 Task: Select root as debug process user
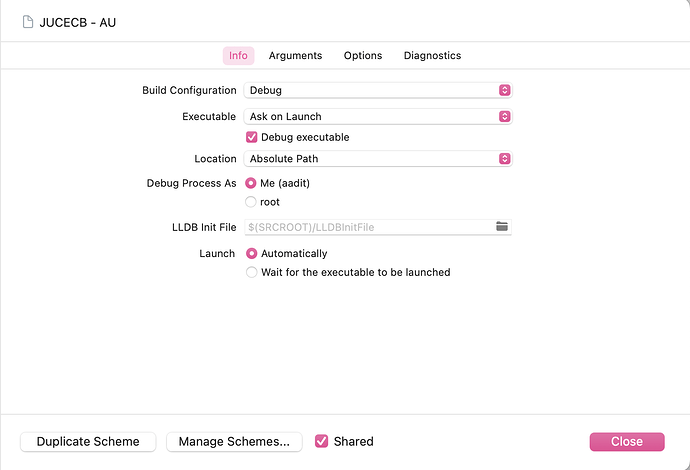tap(252, 202)
